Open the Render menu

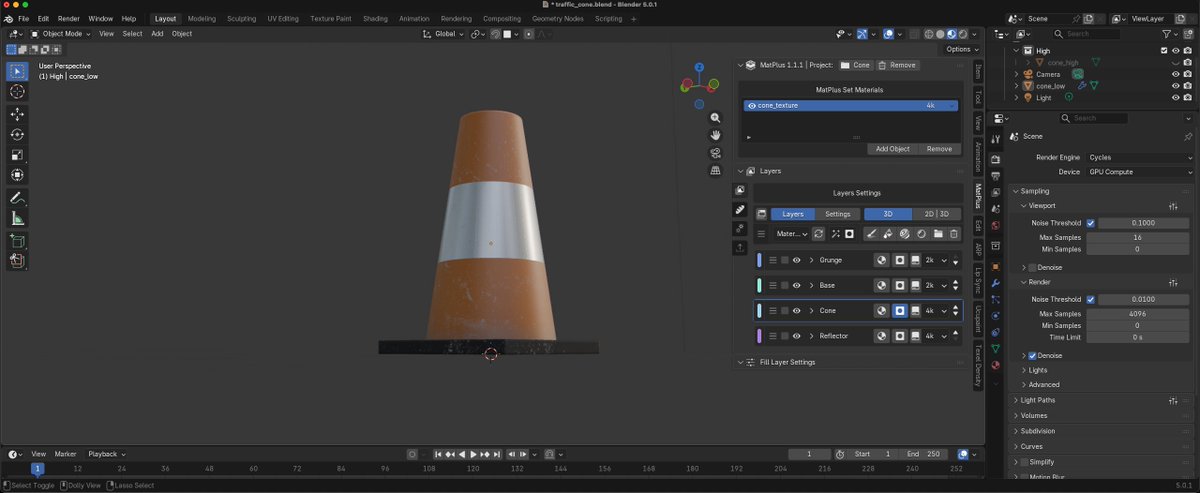(x=68, y=19)
